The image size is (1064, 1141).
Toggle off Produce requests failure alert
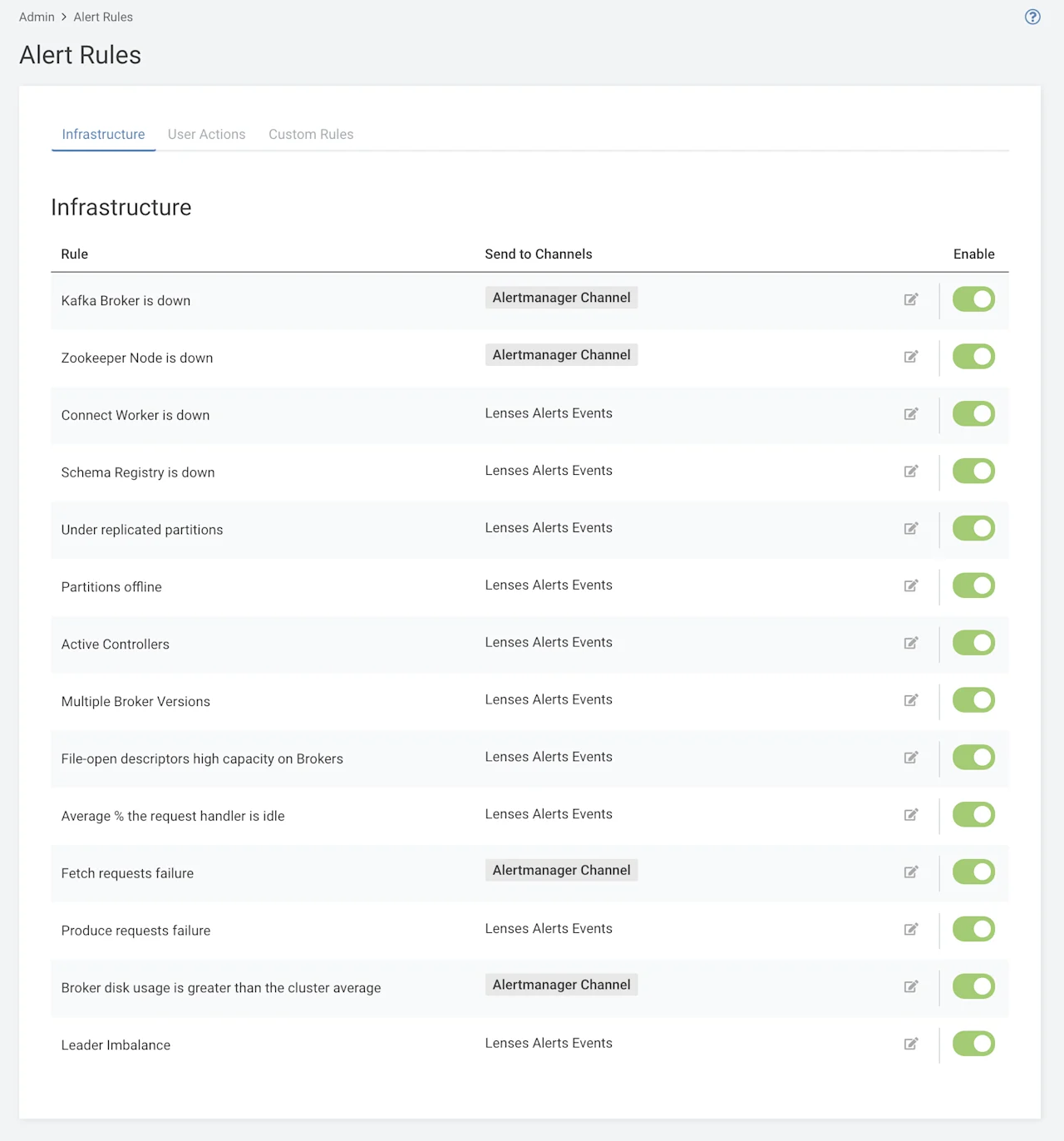tap(973, 930)
